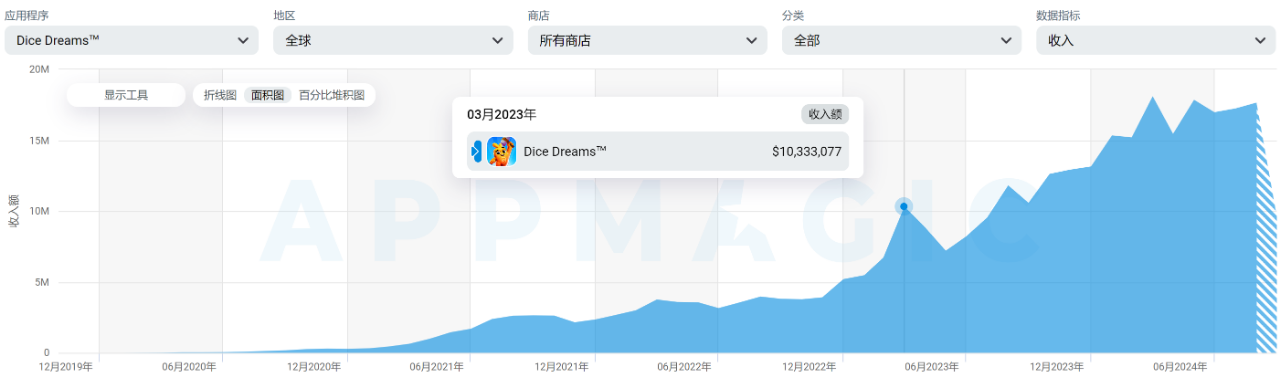Click the 12月2019年 axis label
Screen dimensions: 1280x378
point(66,366)
